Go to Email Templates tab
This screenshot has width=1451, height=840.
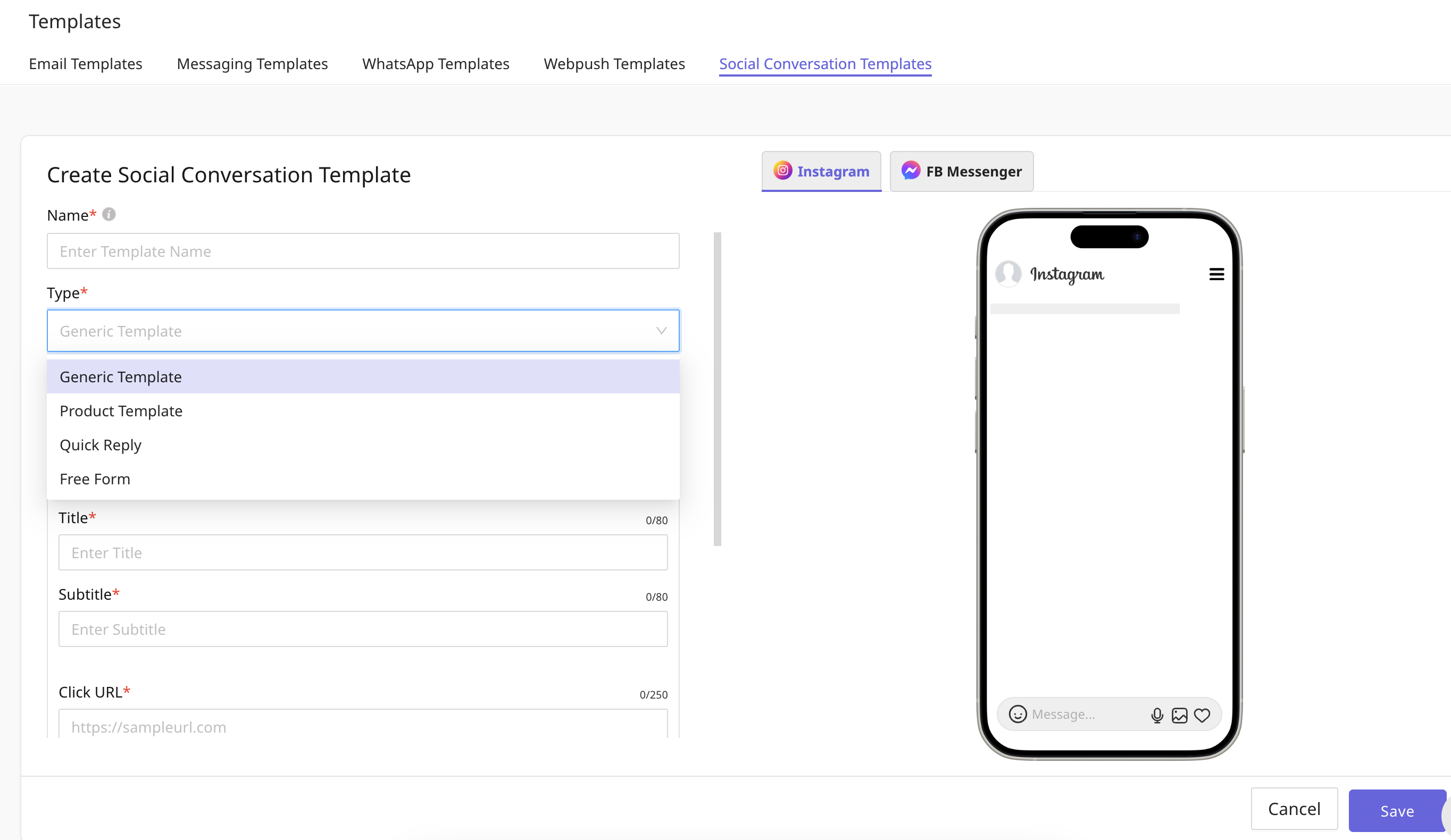coord(85,64)
